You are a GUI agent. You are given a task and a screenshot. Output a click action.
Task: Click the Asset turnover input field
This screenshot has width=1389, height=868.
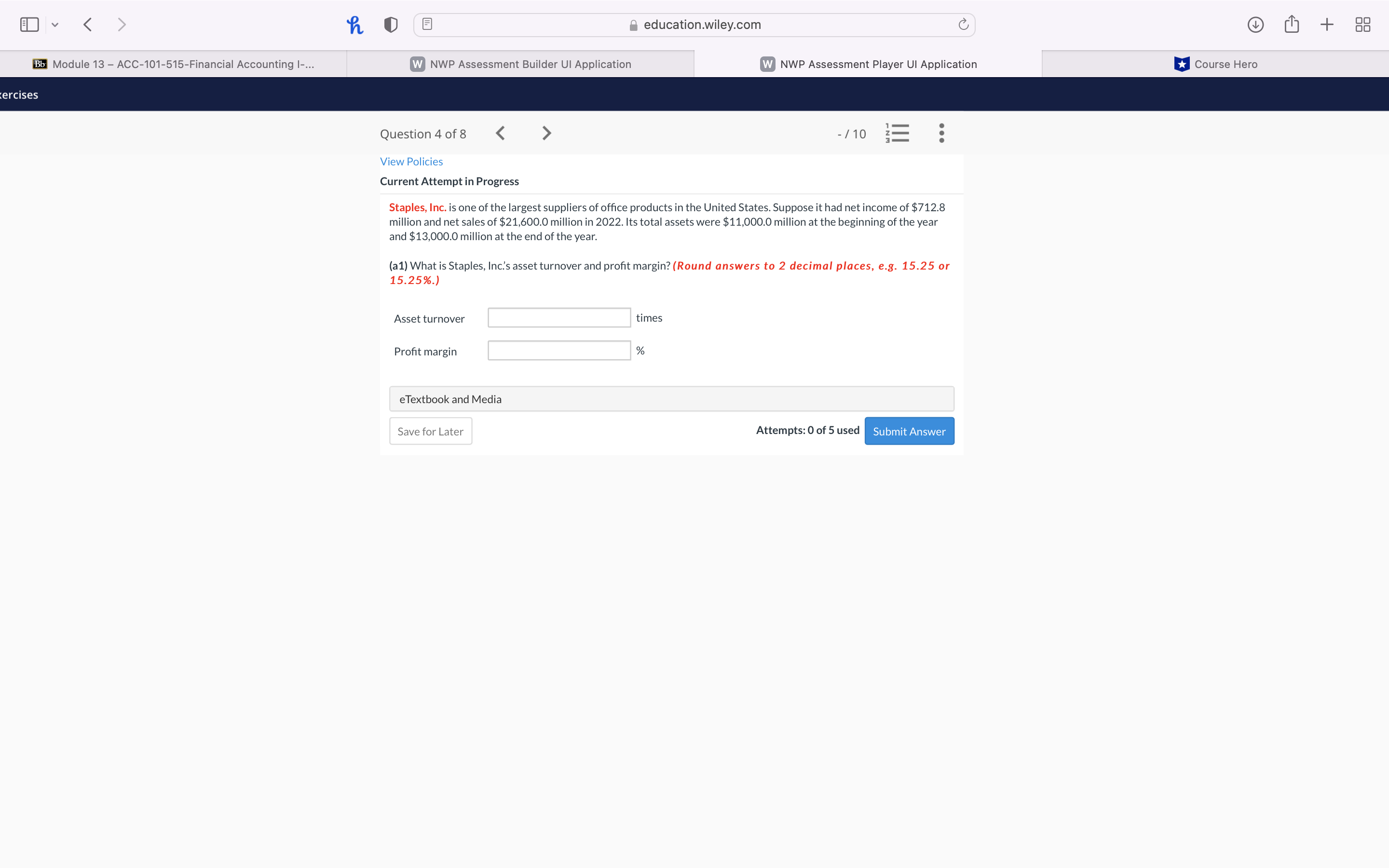point(559,318)
